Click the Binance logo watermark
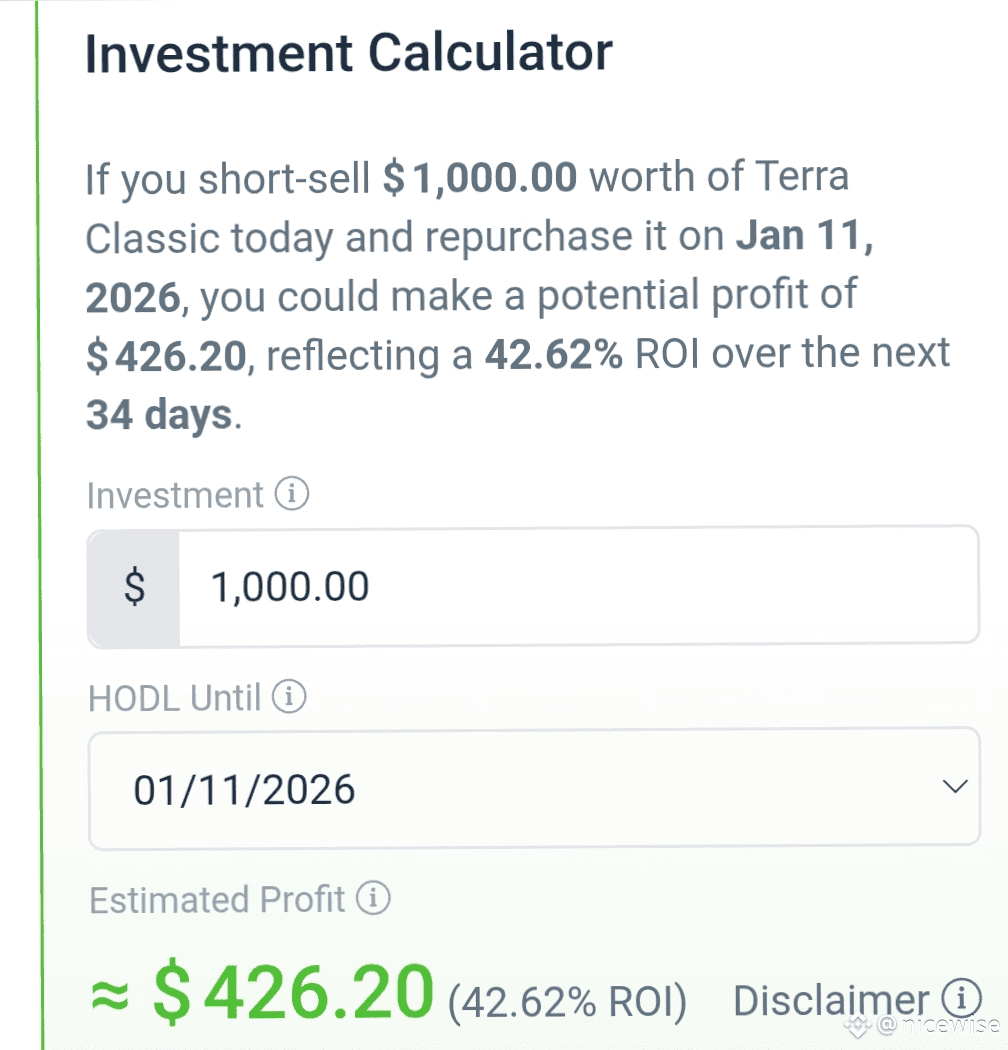Screen dimensions: 1008x1050 [857, 1024]
